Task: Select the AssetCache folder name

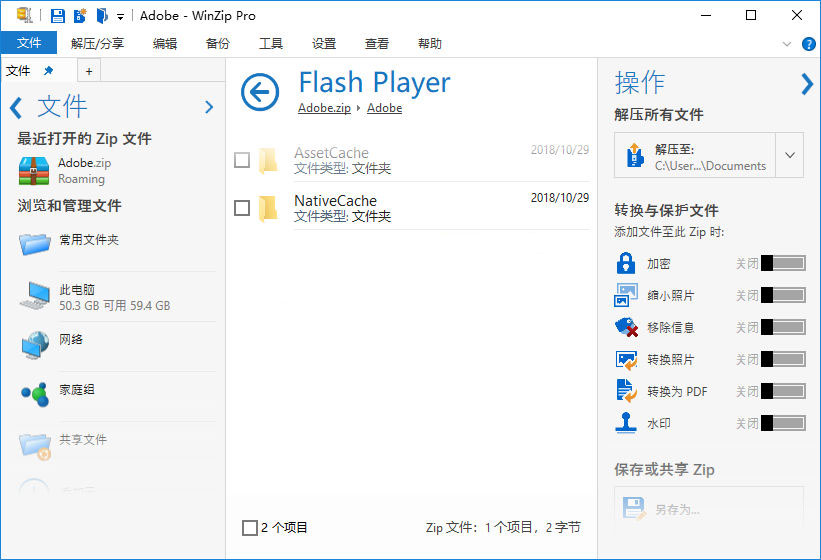Action: pyautogui.click(x=331, y=153)
